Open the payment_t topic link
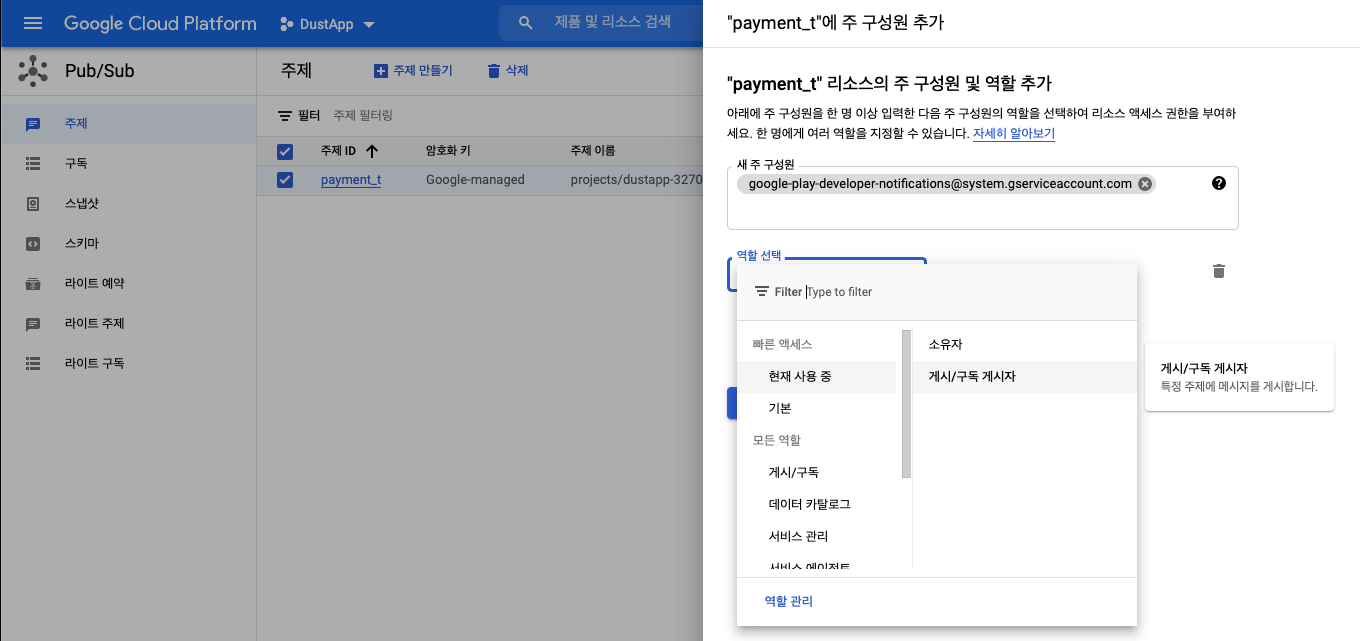This screenshot has height=641, width=1360. [x=351, y=180]
